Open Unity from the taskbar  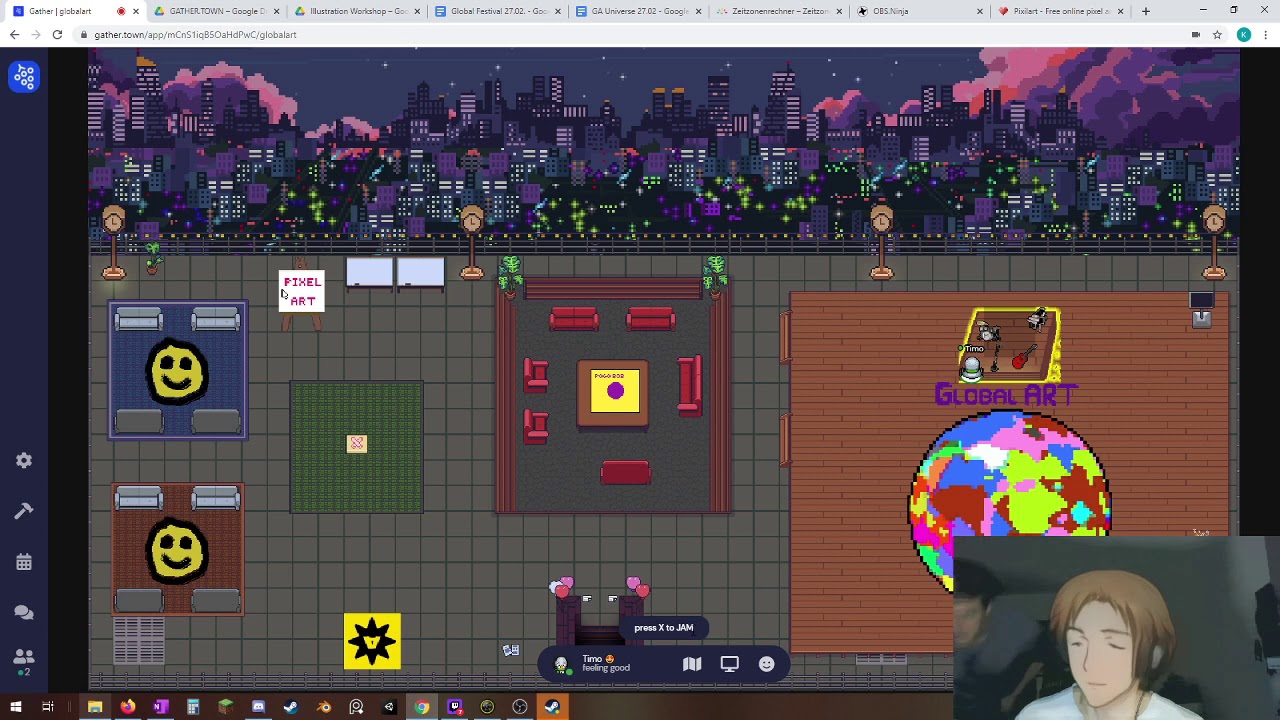389,707
